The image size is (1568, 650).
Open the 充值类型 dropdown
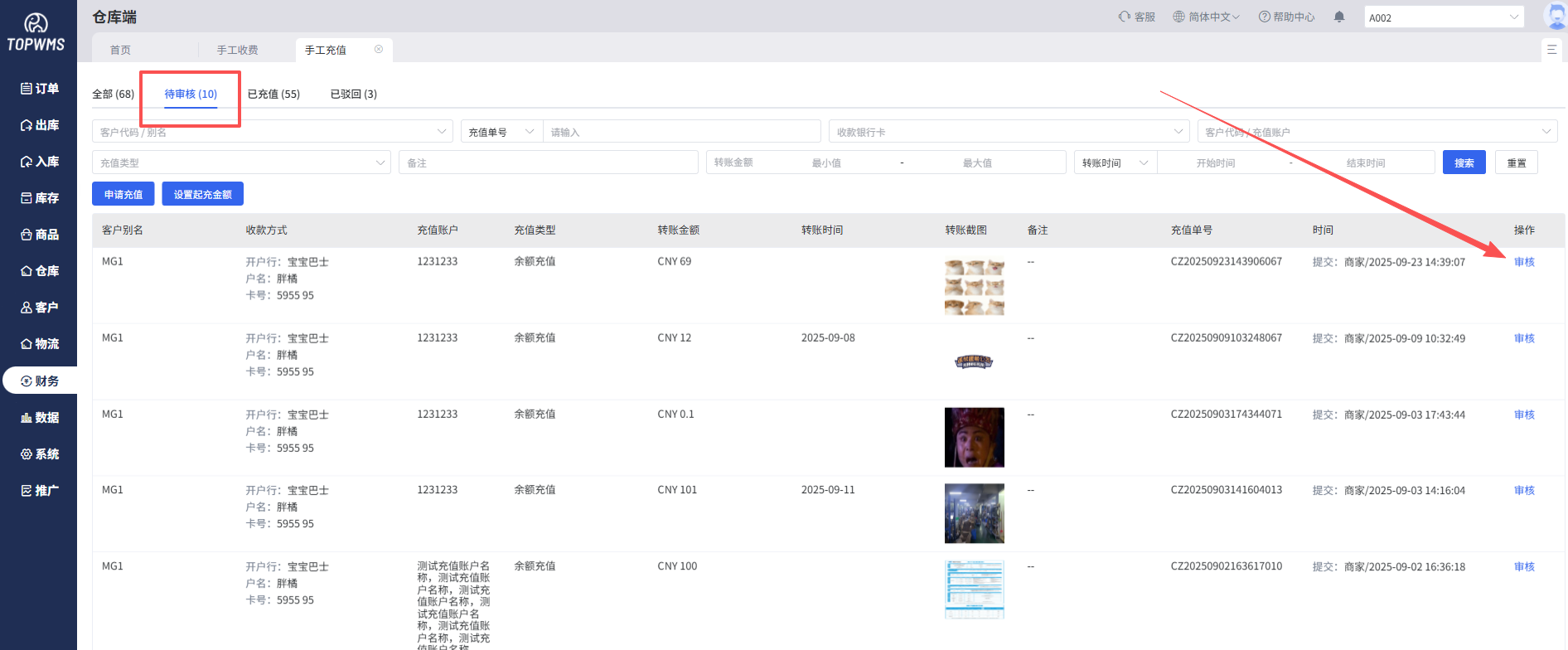242,163
